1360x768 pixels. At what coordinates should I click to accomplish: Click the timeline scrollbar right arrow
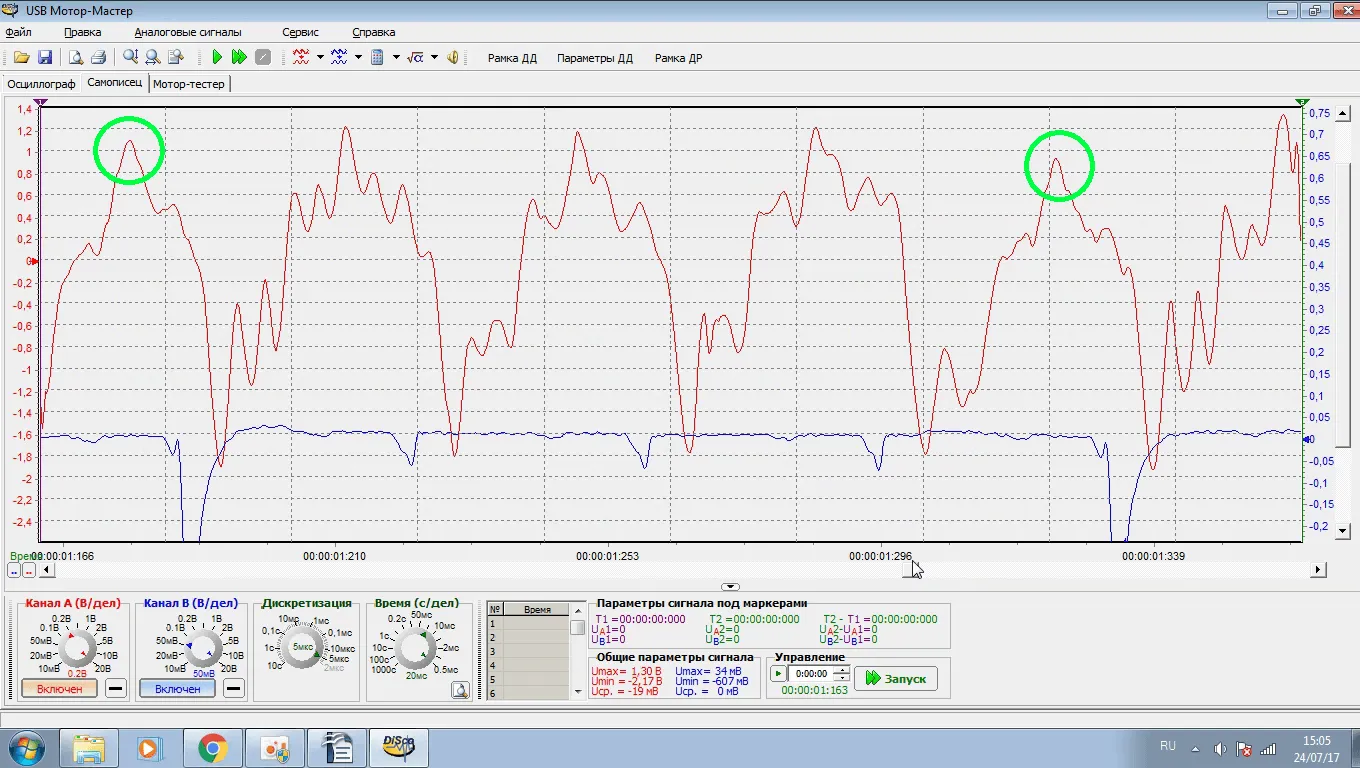[x=1318, y=570]
